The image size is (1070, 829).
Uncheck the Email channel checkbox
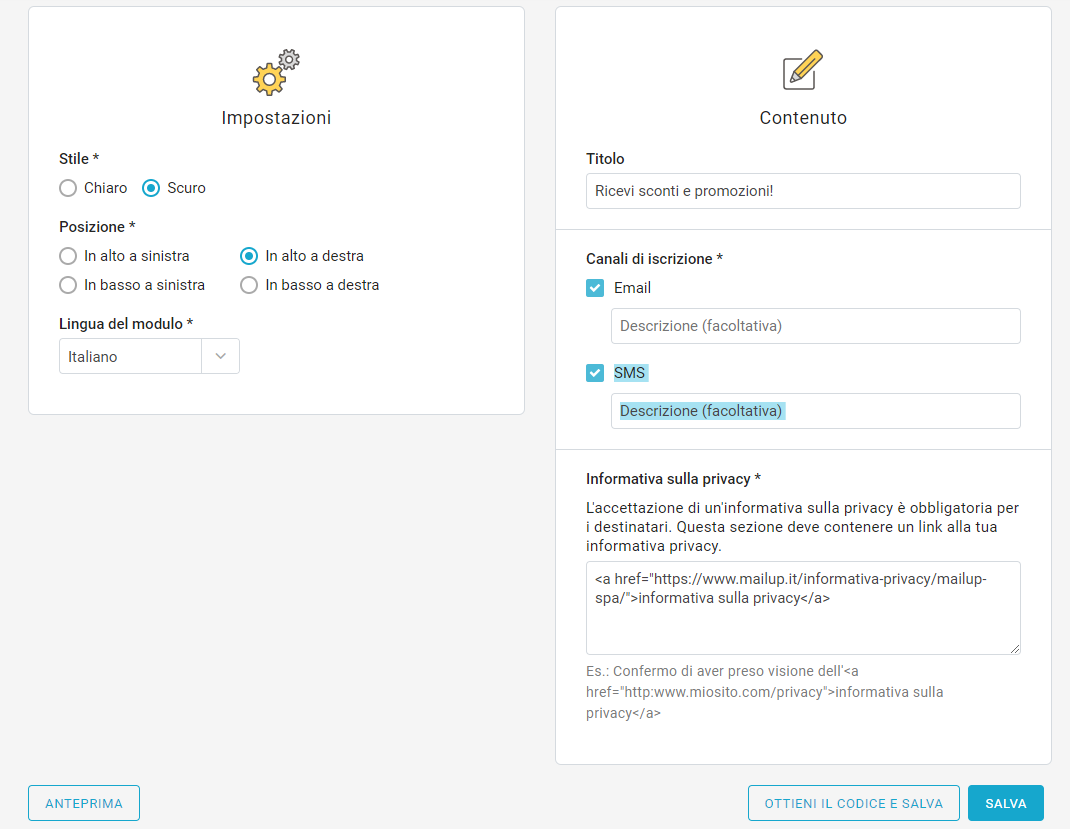tap(595, 288)
